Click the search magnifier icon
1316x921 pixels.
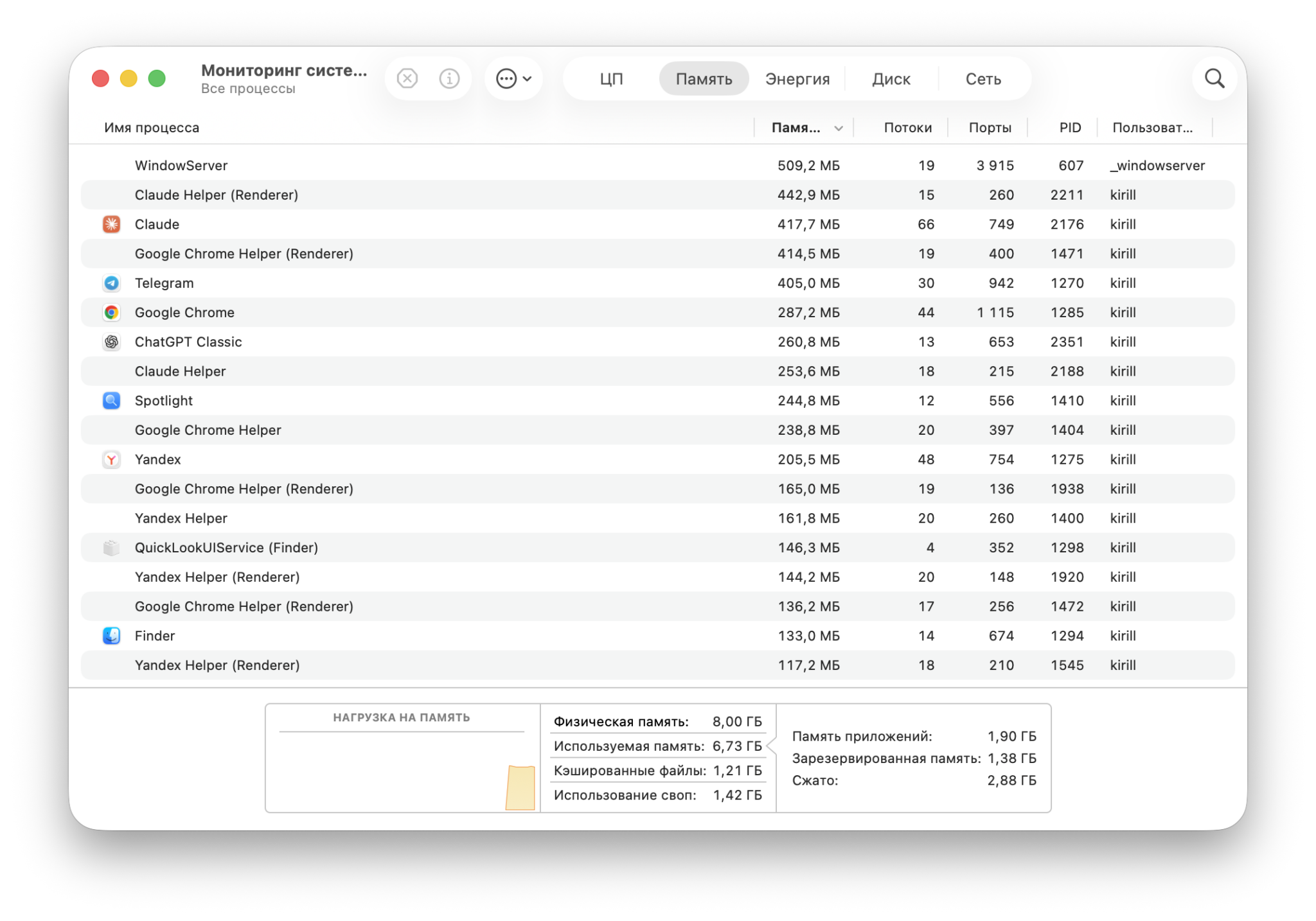click(1214, 78)
